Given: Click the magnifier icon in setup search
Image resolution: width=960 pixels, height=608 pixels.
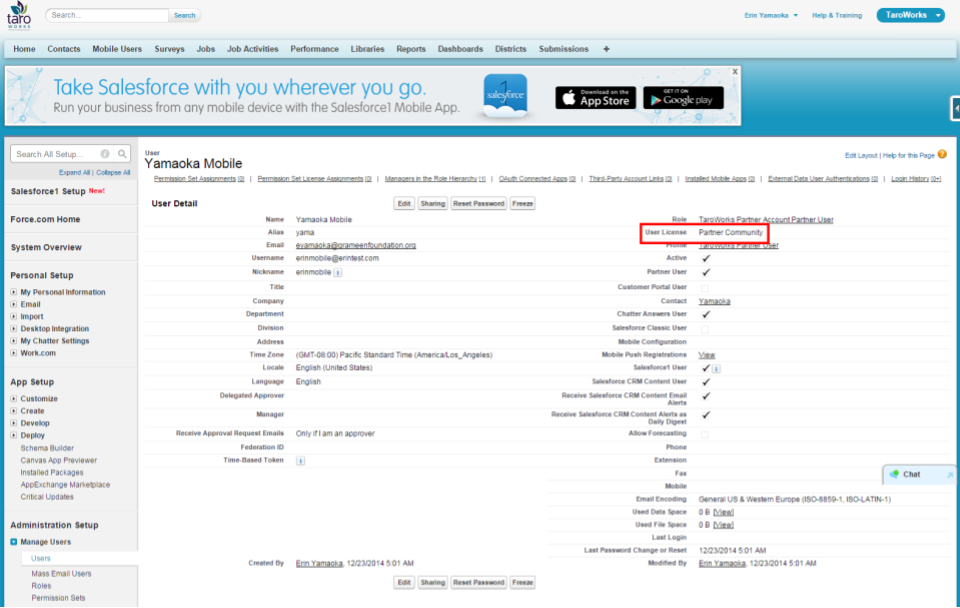Looking at the screenshot, I should [122, 154].
